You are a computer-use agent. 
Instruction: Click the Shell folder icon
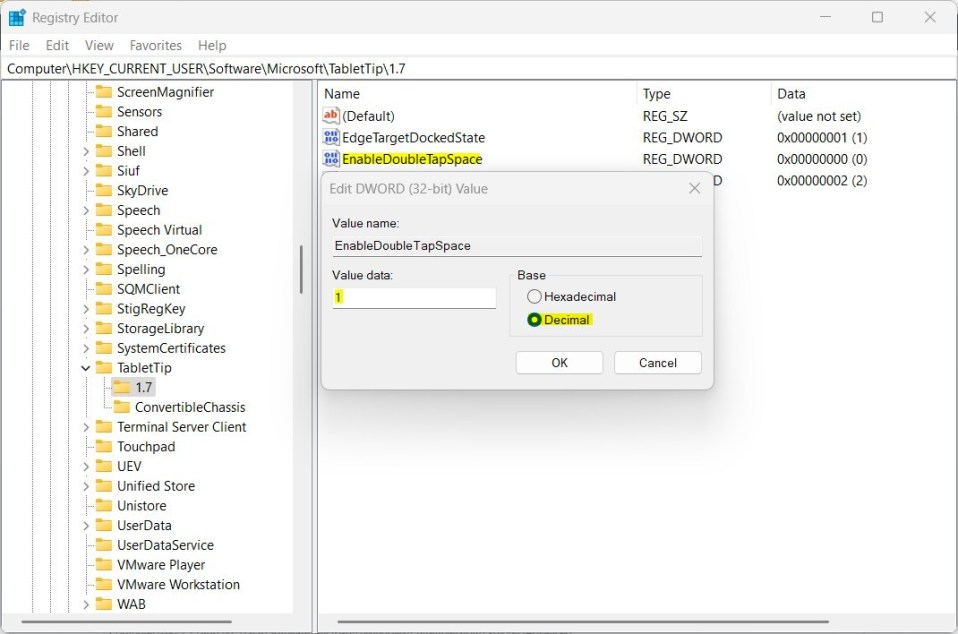pyautogui.click(x=104, y=151)
